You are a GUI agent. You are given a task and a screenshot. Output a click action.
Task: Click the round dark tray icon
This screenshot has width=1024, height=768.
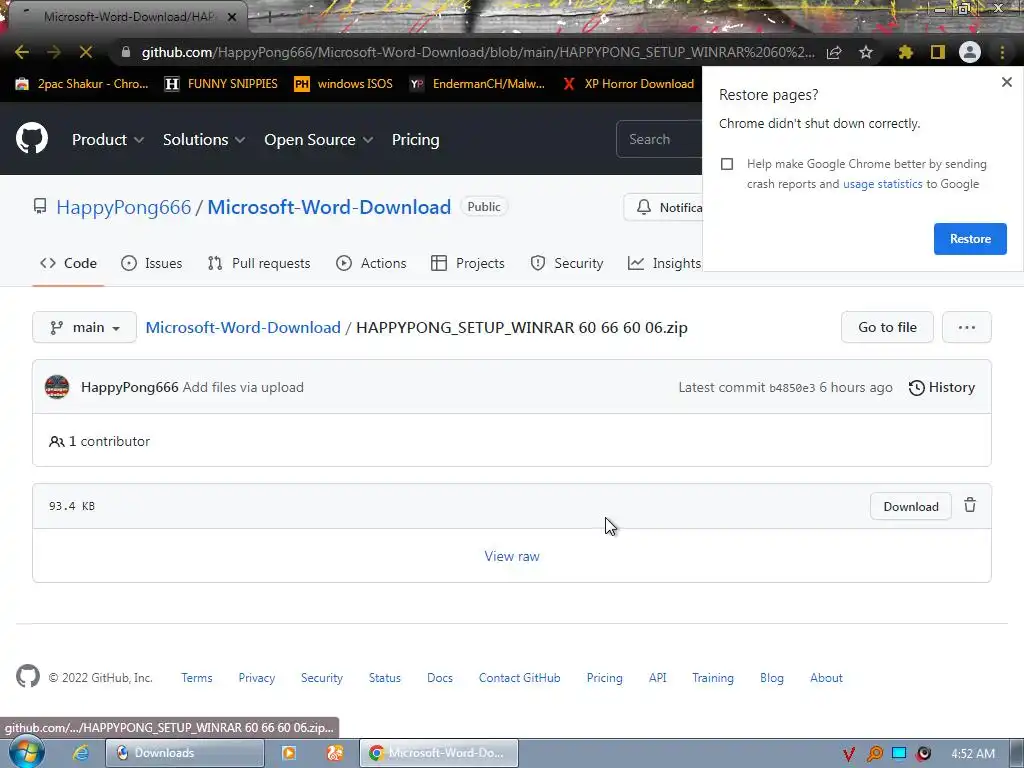pos(923,754)
